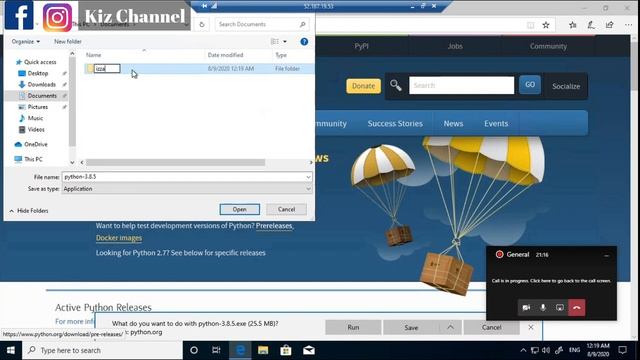640x360 pixels.
Task: Expand the Organize dropdown menu
Action: [x=26, y=42]
